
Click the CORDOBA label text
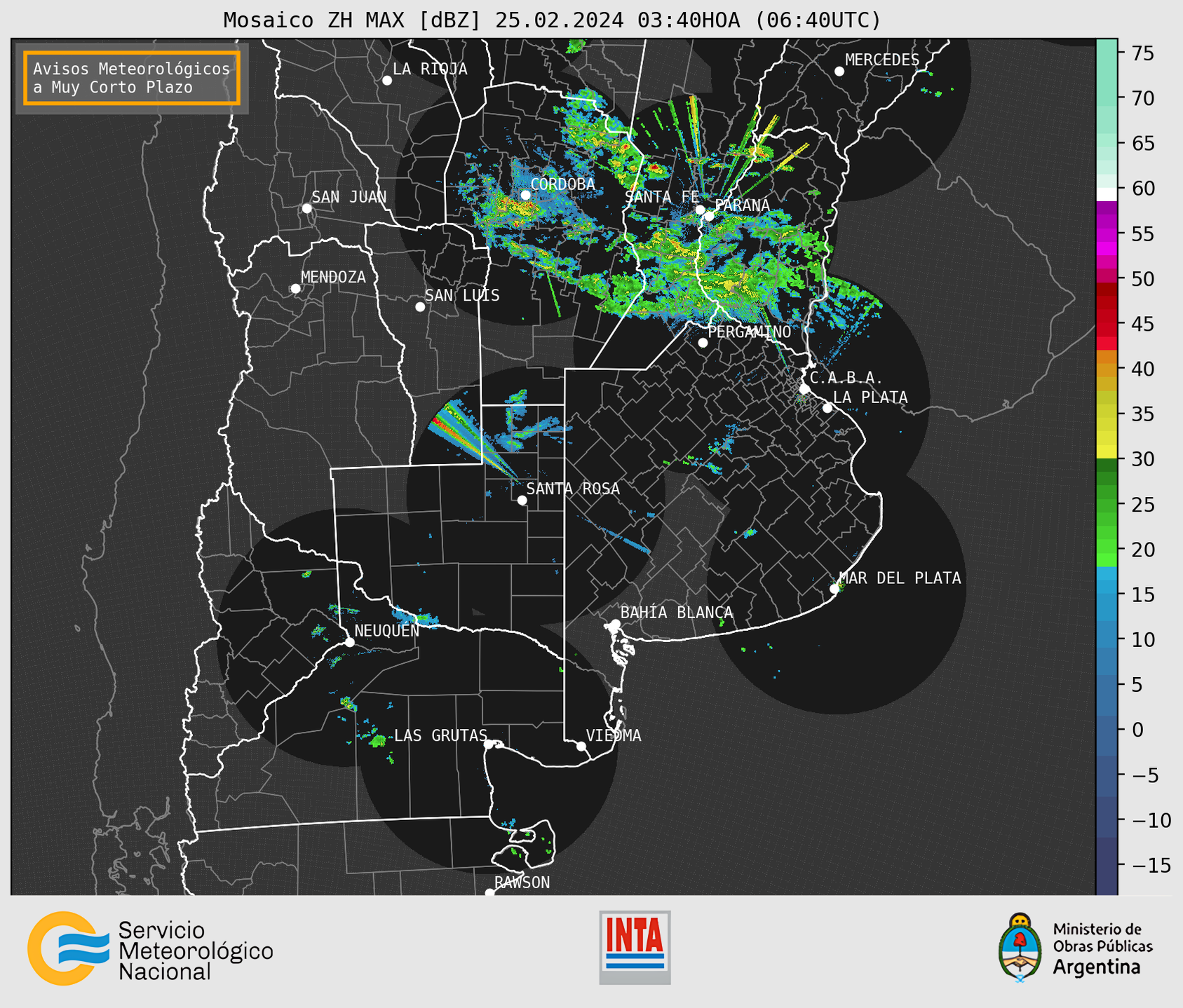click(x=562, y=184)
